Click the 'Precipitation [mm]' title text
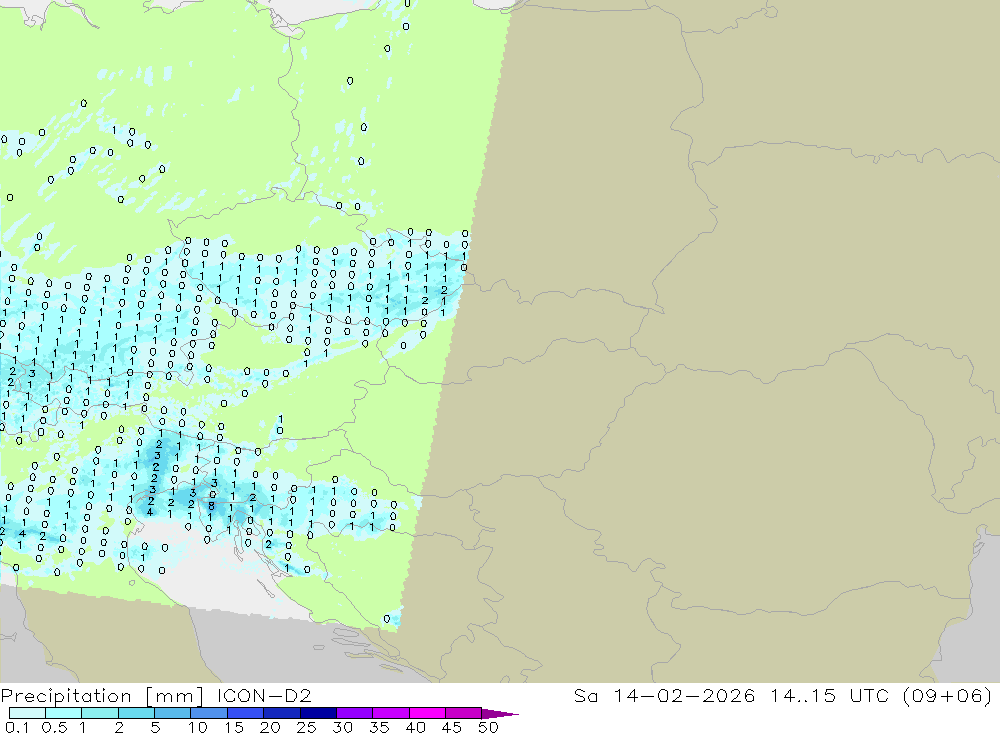The height and width of the screenshot is (733, 1000). [x=103, y=696]
